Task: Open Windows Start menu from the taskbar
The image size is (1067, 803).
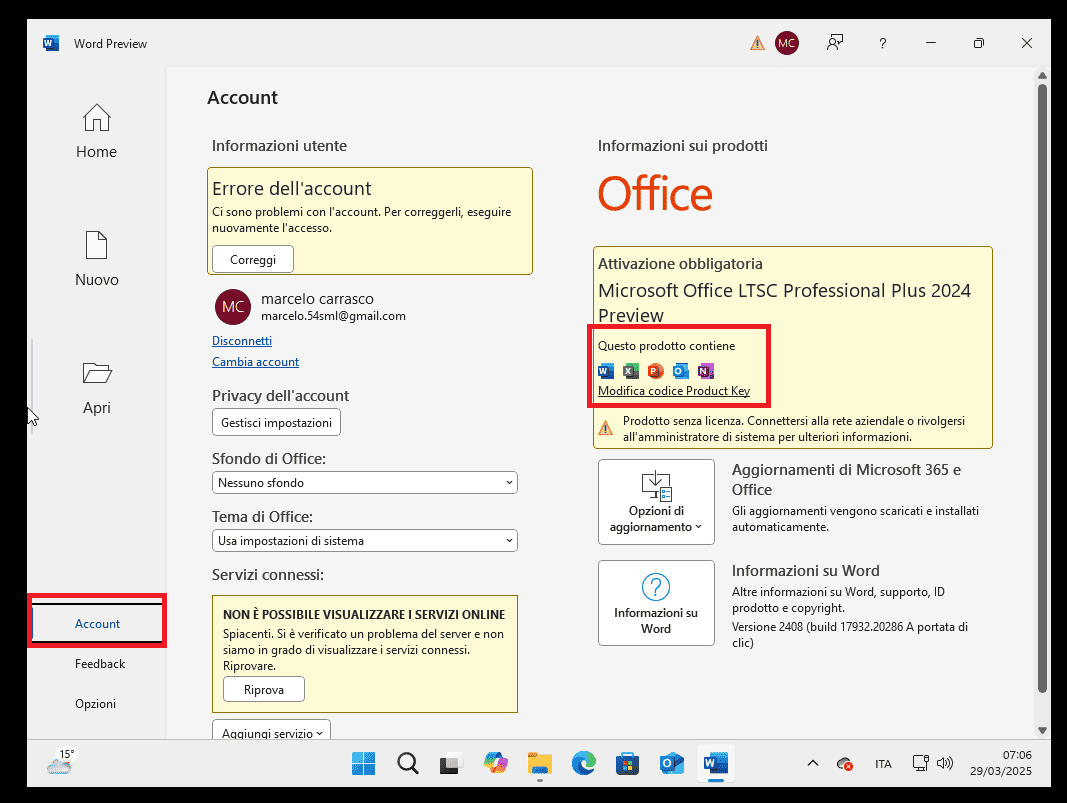Action: (x=363, y=764)
